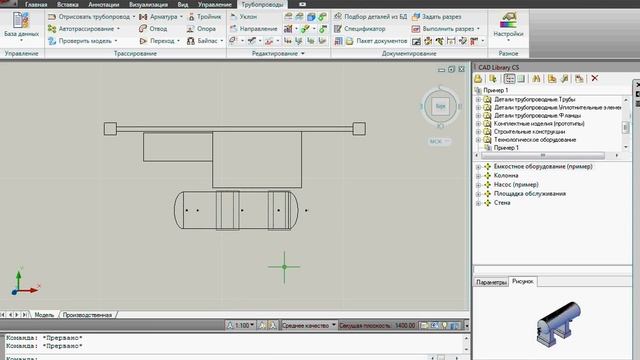Screen dimensions: 640x360
Task: Expand Детали трубопроводные Трубы tree node
Action: pyautogui.click(x=478, y=100)
